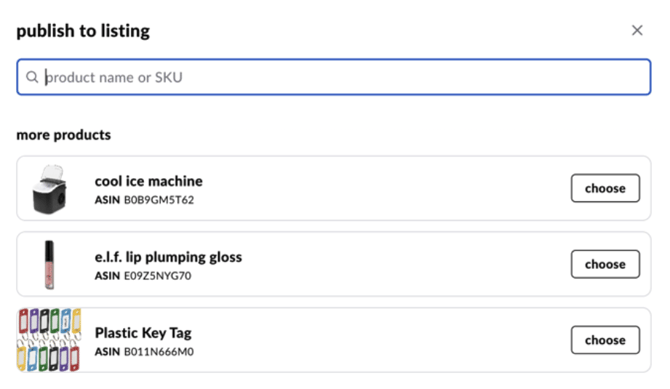Click the Plastic Key Tag title
The image size is (670, 389).
coord(143,333)
